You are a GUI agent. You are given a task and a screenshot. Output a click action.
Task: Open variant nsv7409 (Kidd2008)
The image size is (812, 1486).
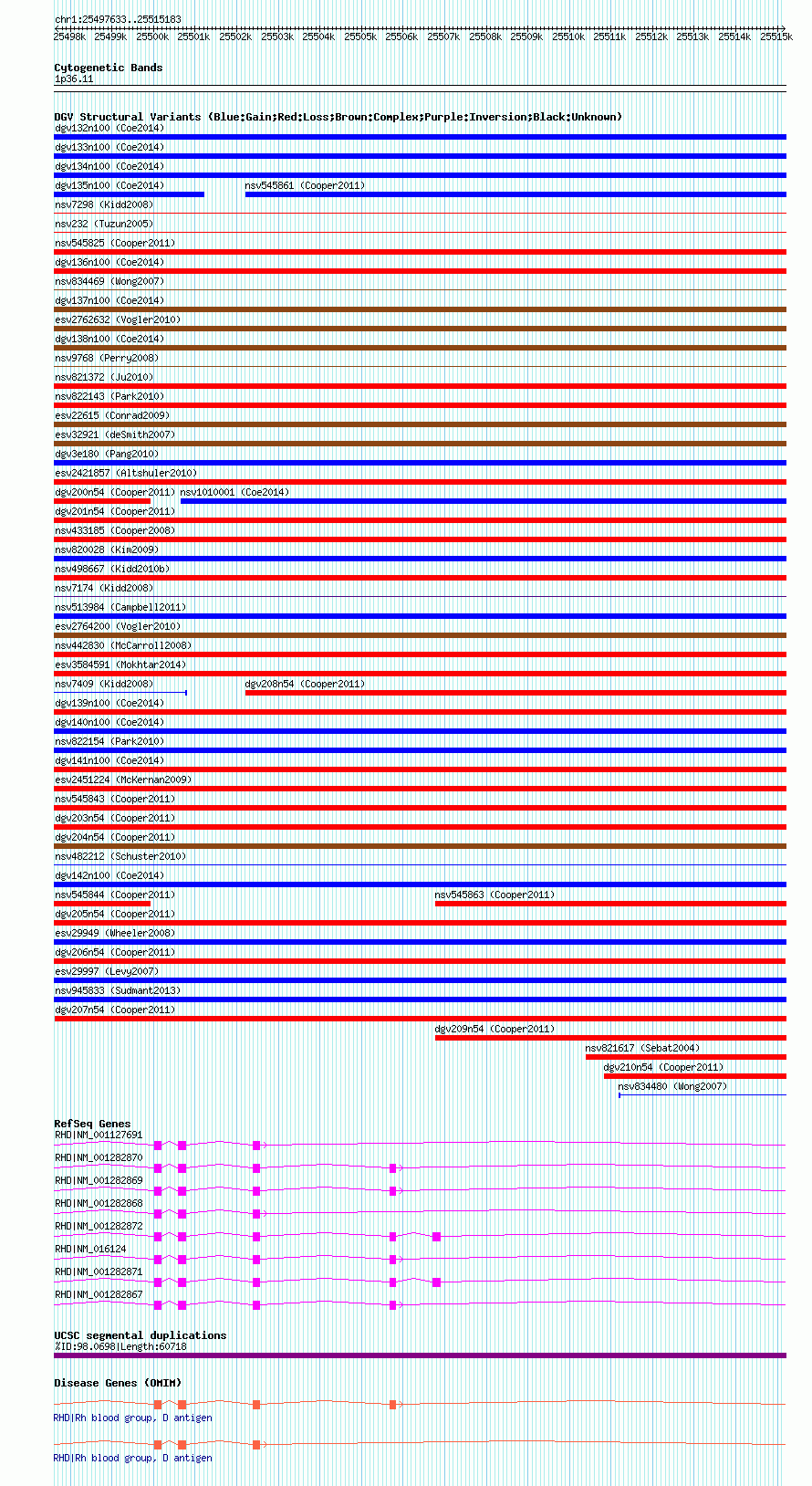click(104, 684)
